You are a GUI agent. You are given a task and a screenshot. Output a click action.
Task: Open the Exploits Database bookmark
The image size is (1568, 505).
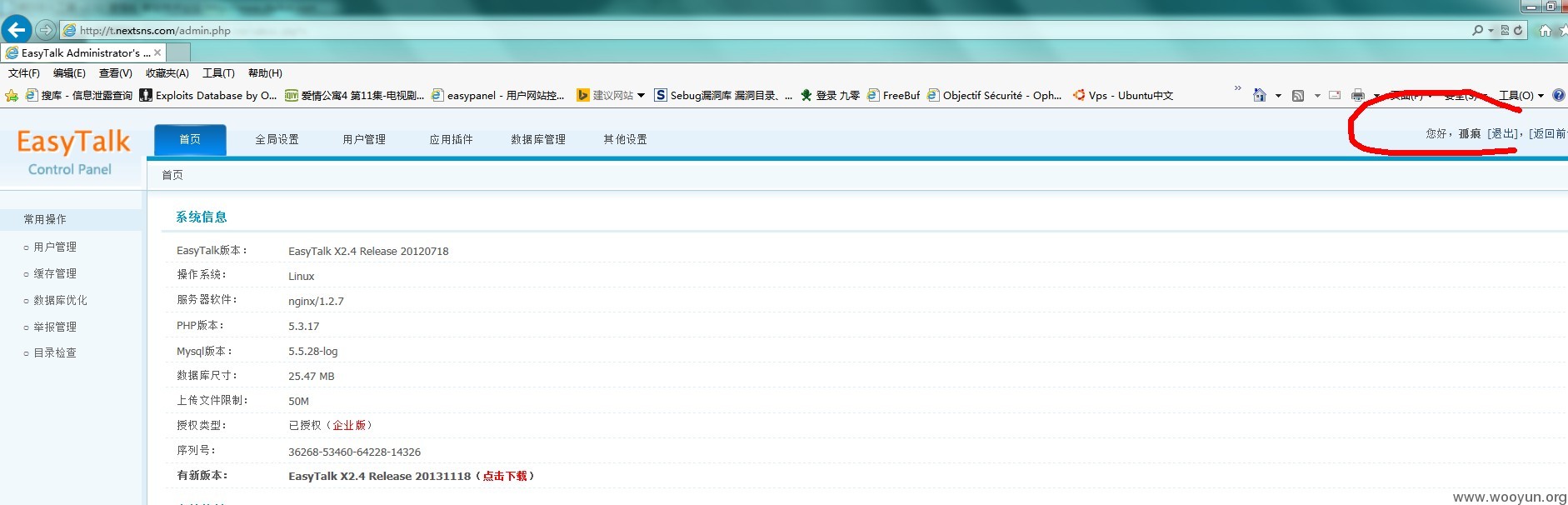click(208, 96)
